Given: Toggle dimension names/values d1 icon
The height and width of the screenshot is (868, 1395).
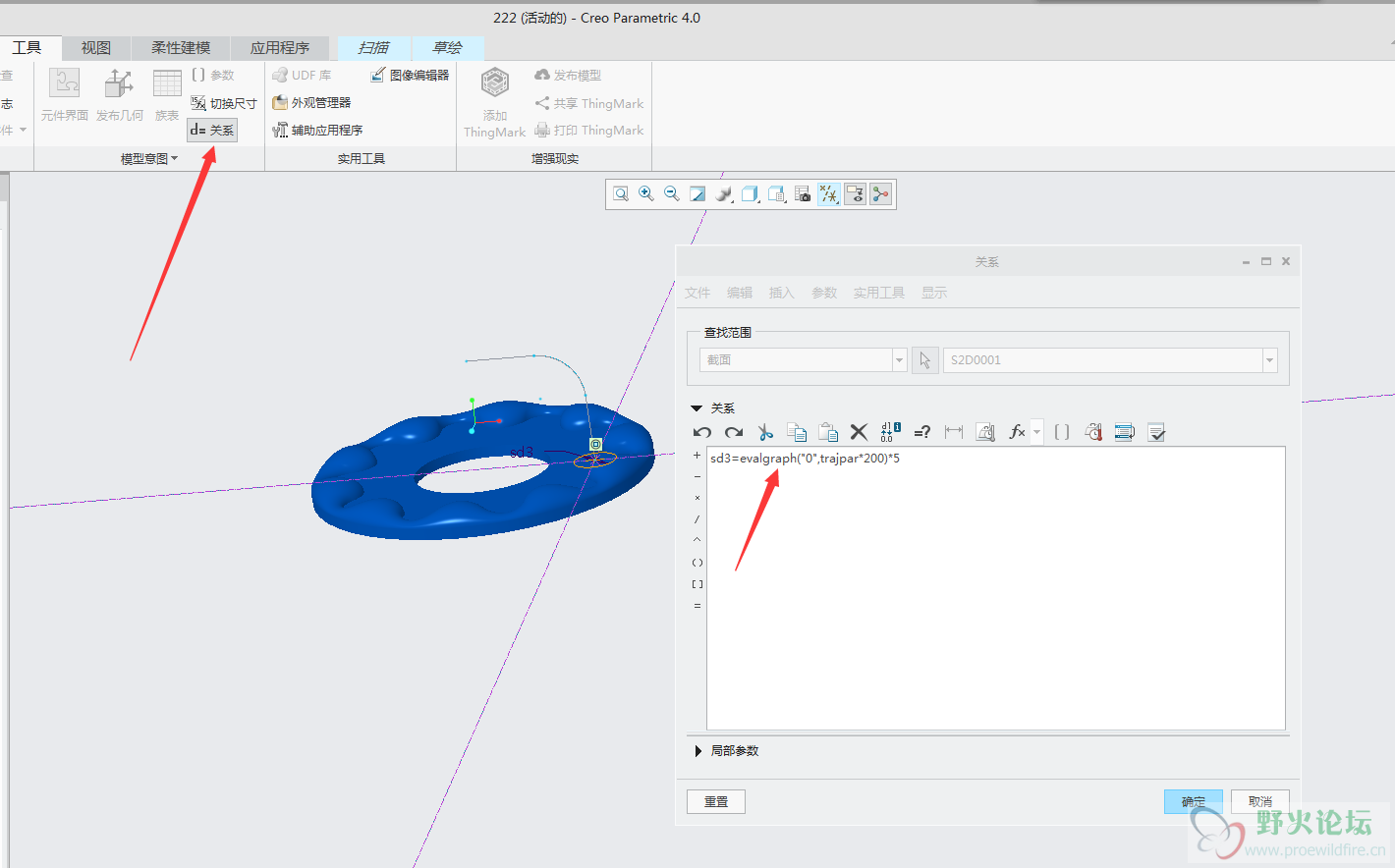Looking at the screenshot, I should pyautogui.click(x=890, y=432).
